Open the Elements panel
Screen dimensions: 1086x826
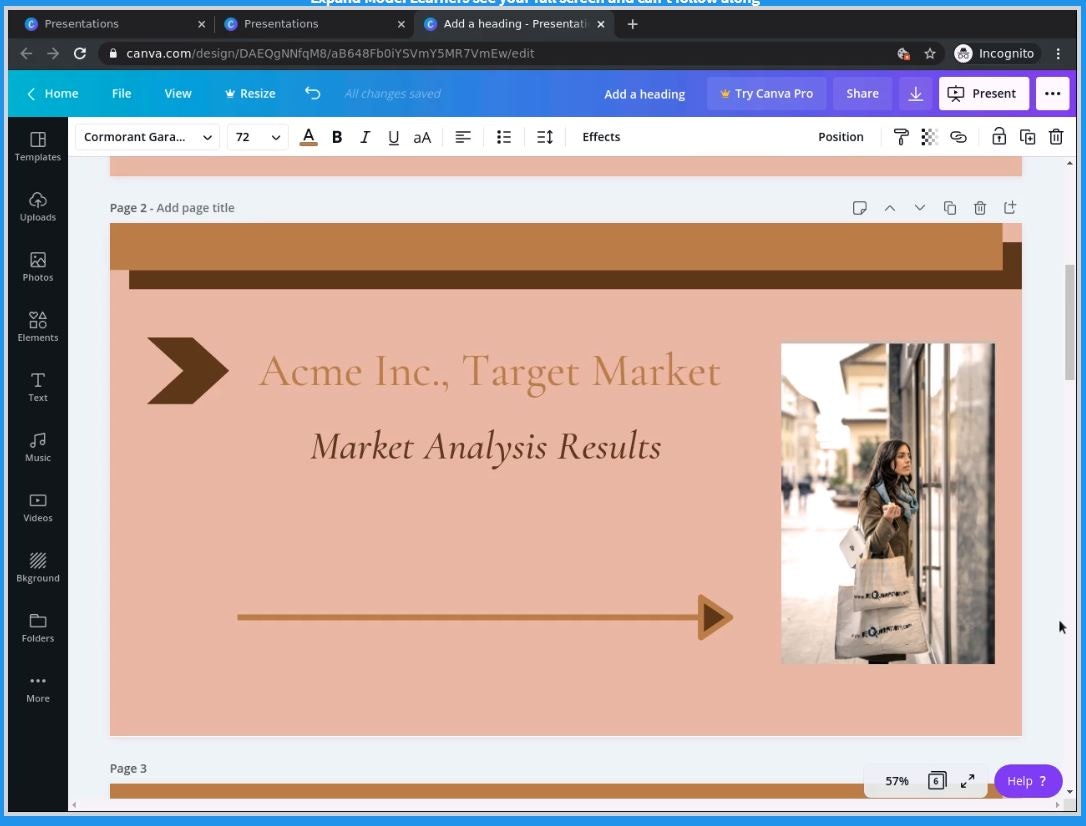[38, 326]
